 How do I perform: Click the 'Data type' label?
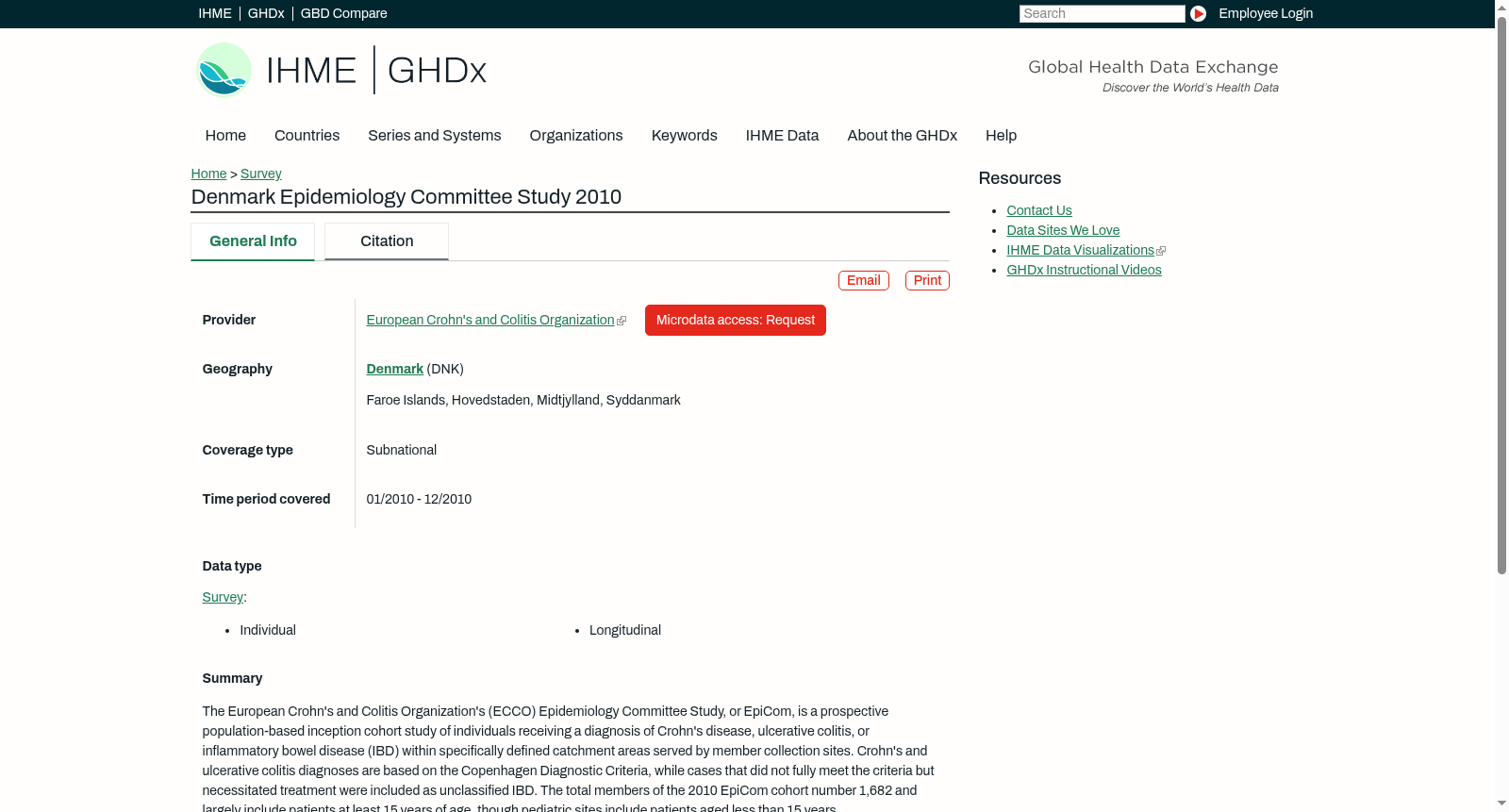tap(232, 566)
